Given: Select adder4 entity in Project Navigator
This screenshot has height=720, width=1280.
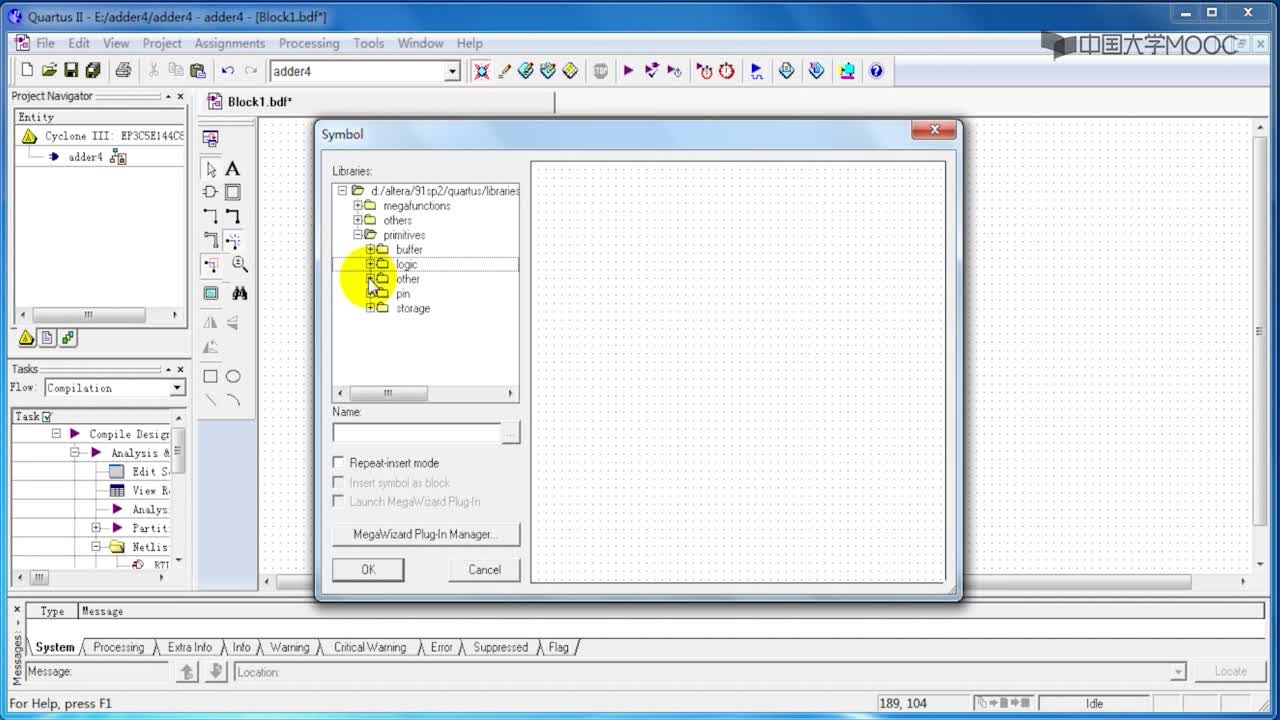Looking at the screenshot, I should pos(86,157).
